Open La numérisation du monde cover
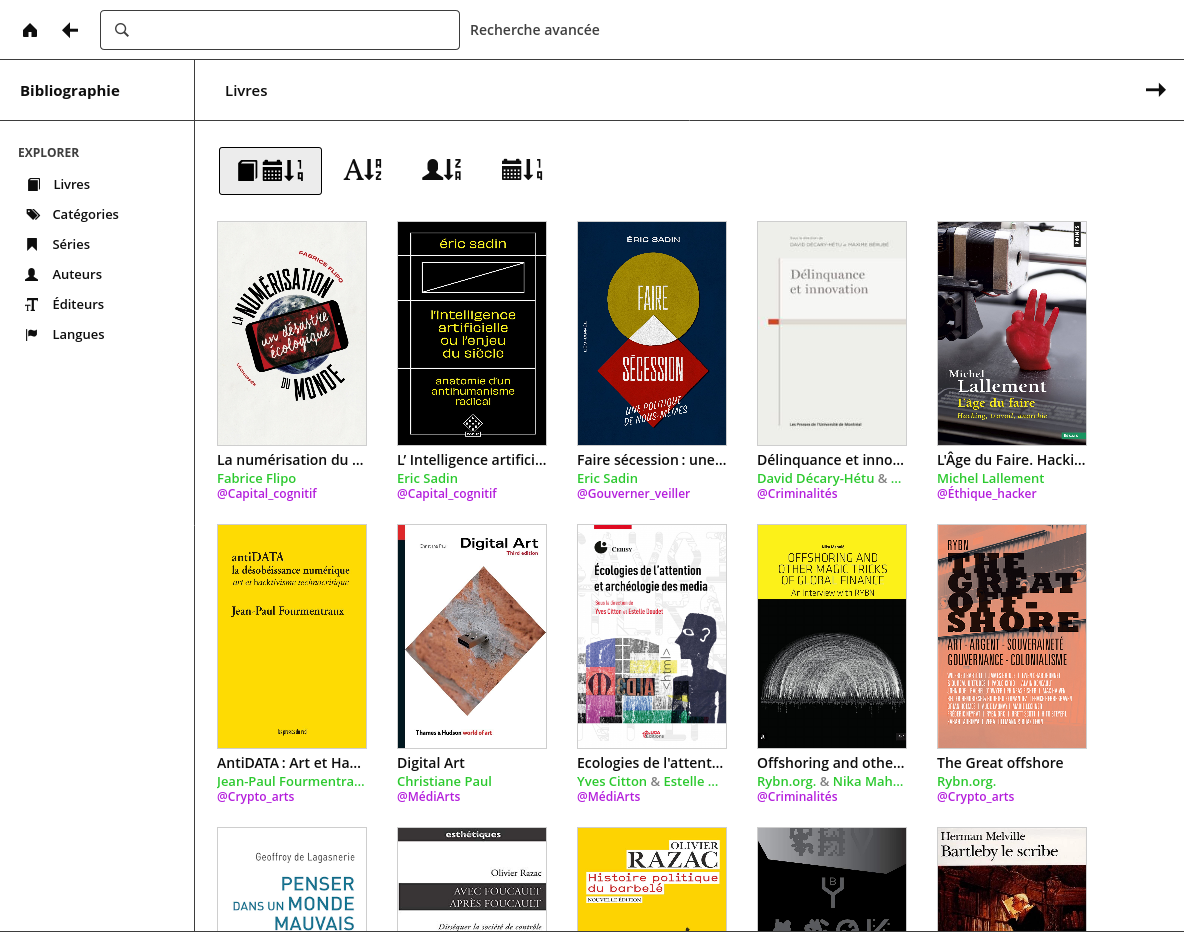This screenshot has width=1184, height=932. click(x=292, y=333)
